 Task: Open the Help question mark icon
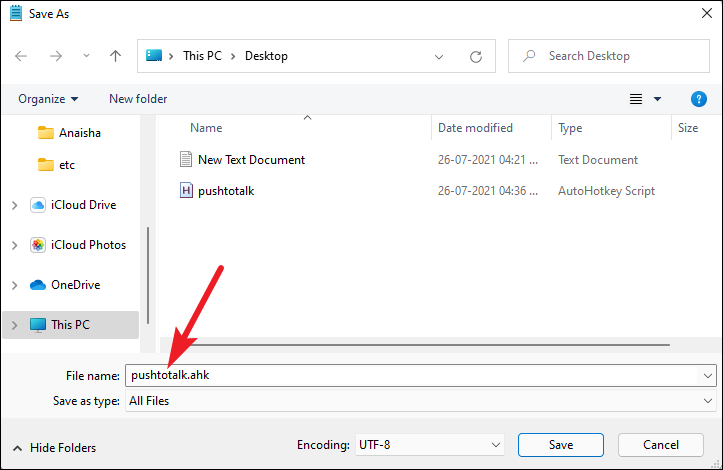point(699,99)
